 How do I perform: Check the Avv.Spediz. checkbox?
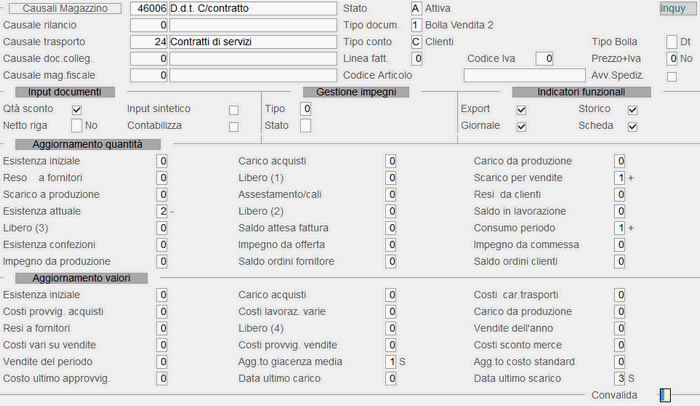[671, 77]
